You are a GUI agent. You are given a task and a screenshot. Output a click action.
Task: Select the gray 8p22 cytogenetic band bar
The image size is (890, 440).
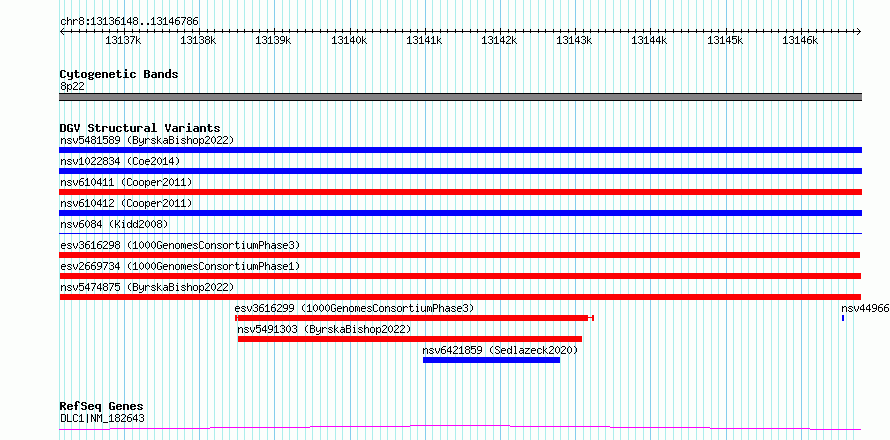(x=460, y=97)
